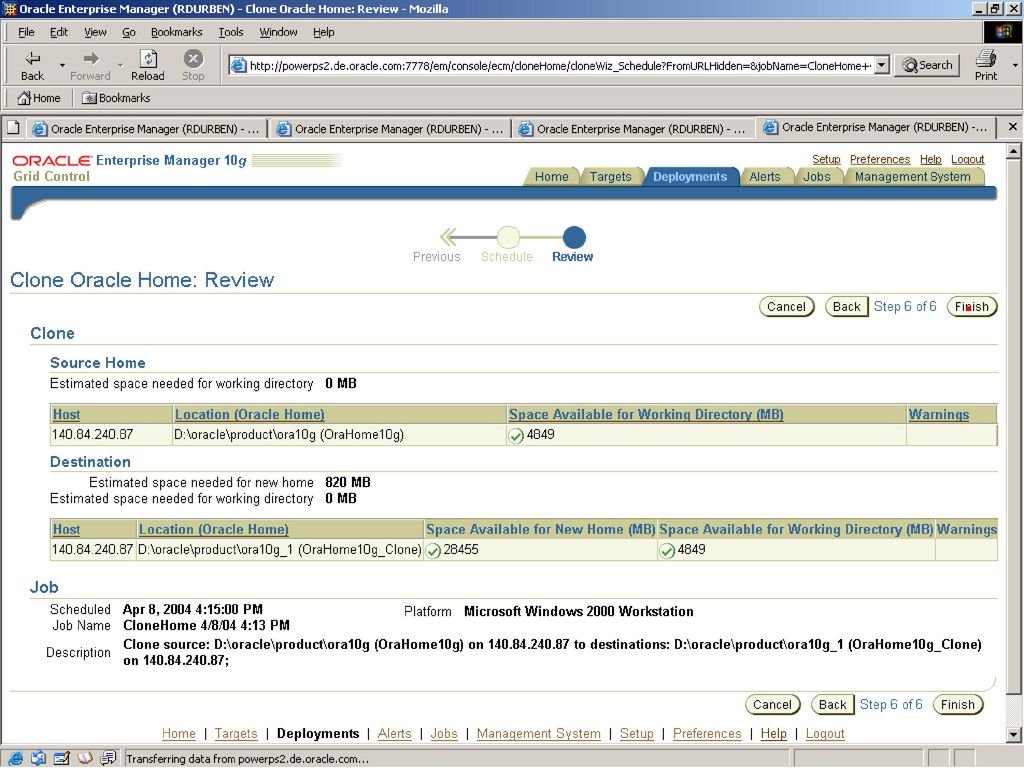Open the Bookmarks folder in the personal toolbar

tap(116, 98)
